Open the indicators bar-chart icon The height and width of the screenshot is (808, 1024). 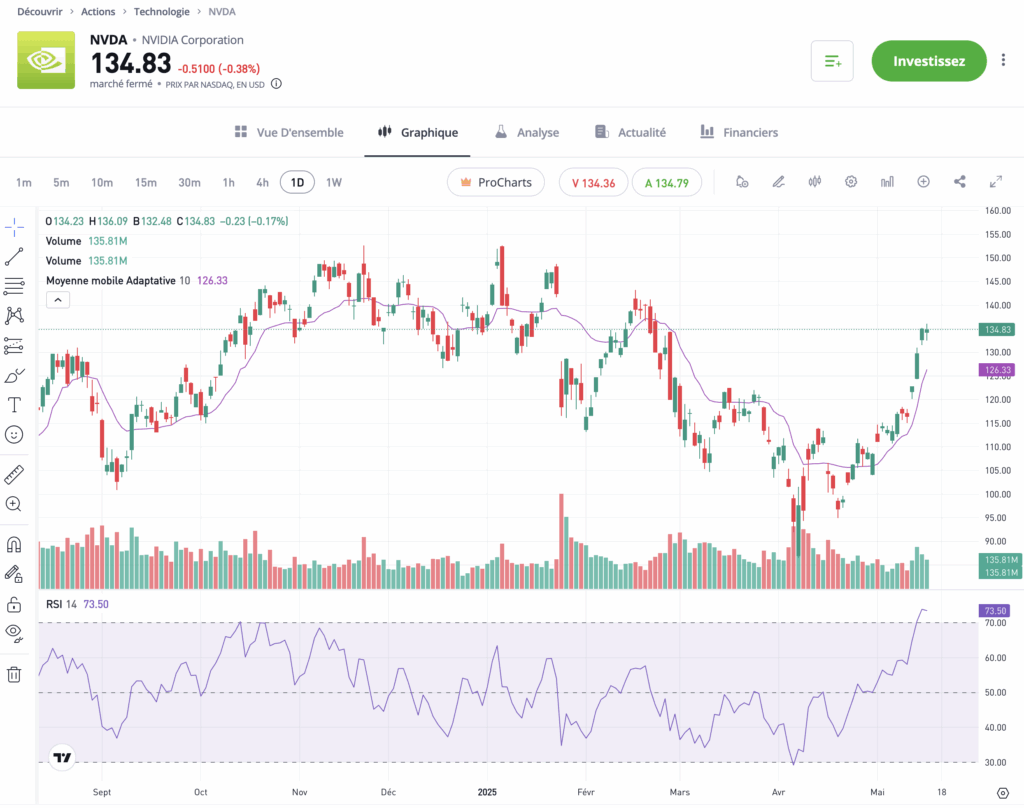pyautogui.click(x=887, y=182)
